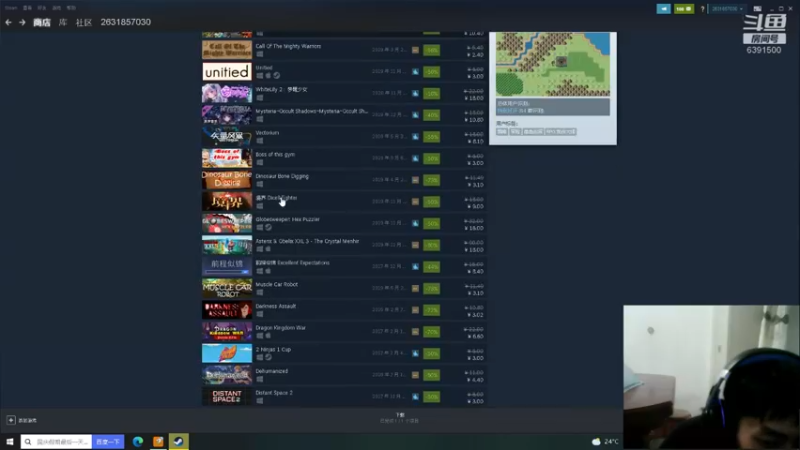Open the Darkness Assault thumbnail

(227, 310)
